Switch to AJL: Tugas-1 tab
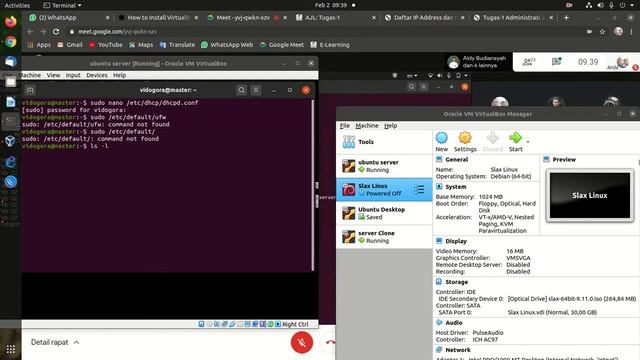The image size is (640, 360). tap(336, 18)
